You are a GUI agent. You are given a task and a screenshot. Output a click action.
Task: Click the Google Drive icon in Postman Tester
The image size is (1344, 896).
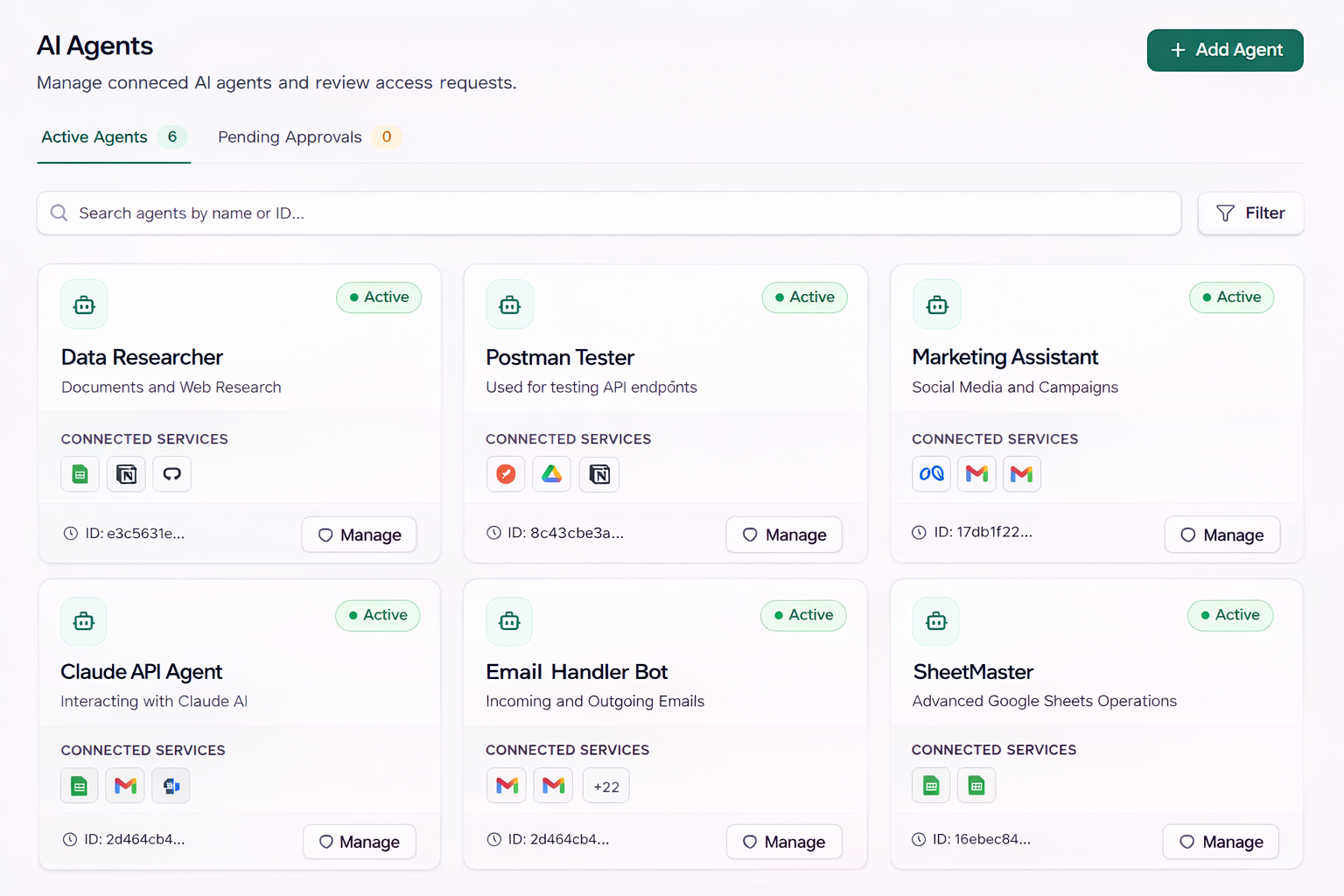[x=551, y=474]
